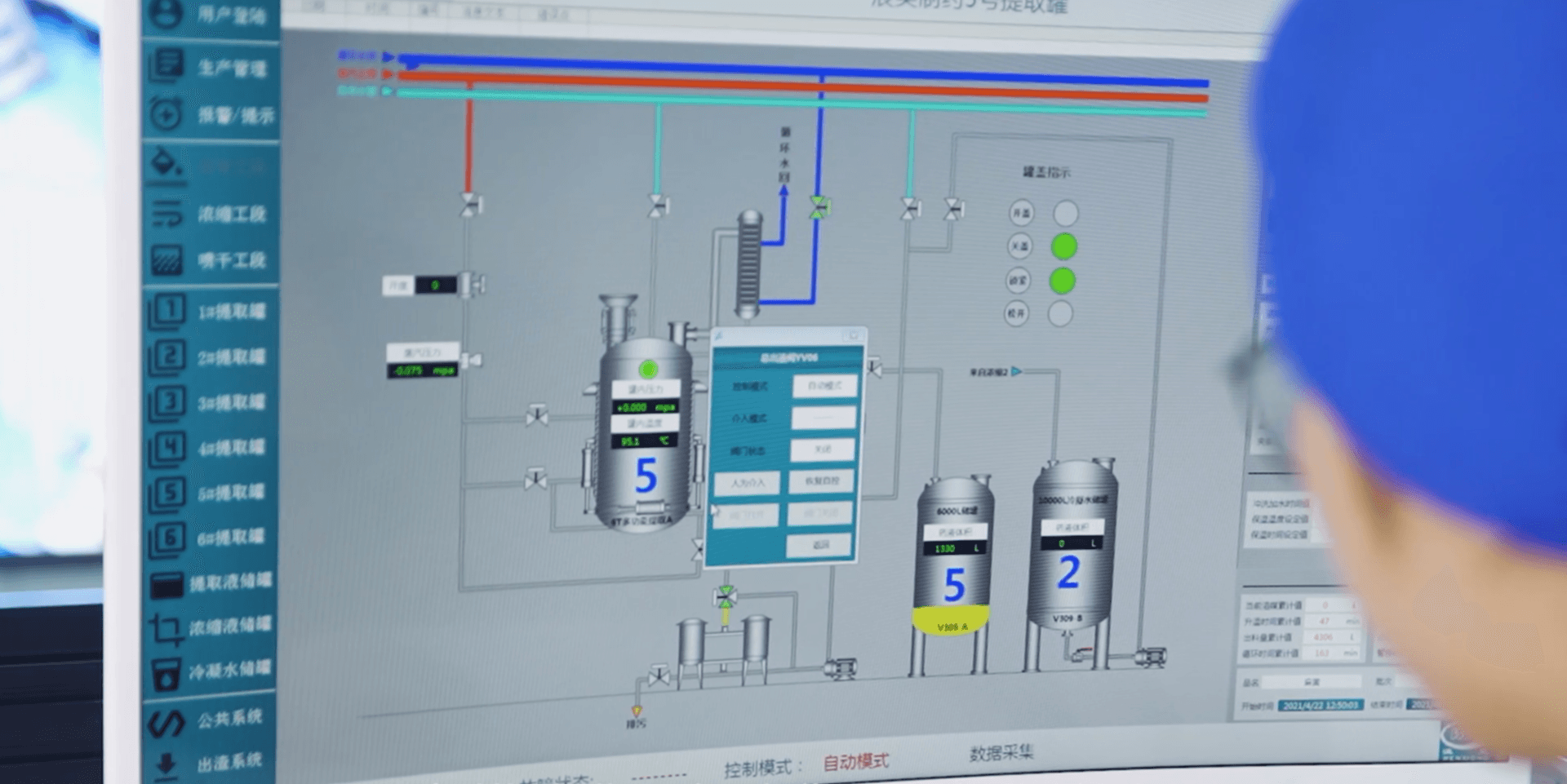Click the start time field 2021/4/22 12:50:03

tap(1320, 705)
